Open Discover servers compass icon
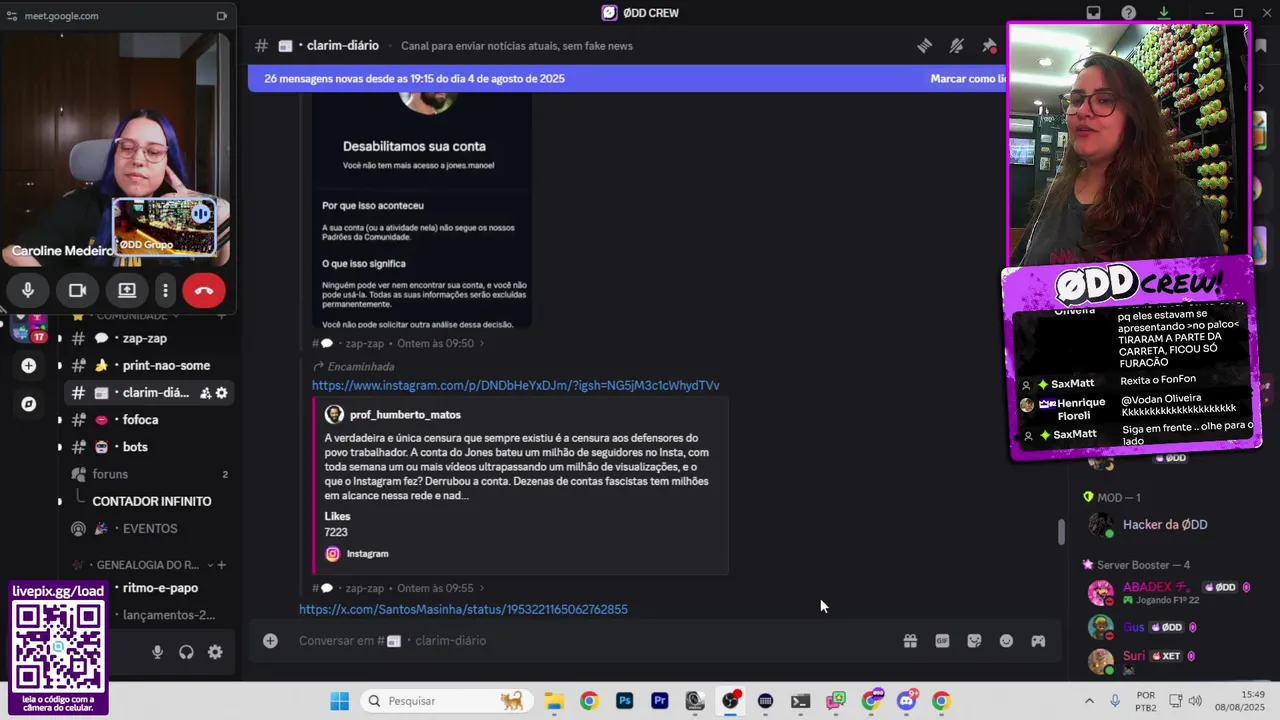 tap(29, 404)
